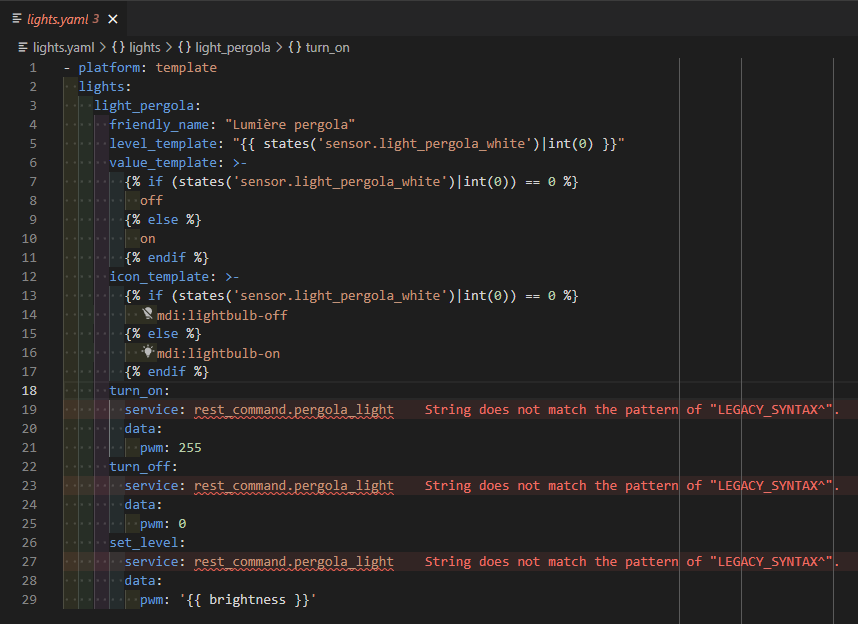Click the breadcrumb chevron before light_pergola
The image size is (858, 624).
169,48
